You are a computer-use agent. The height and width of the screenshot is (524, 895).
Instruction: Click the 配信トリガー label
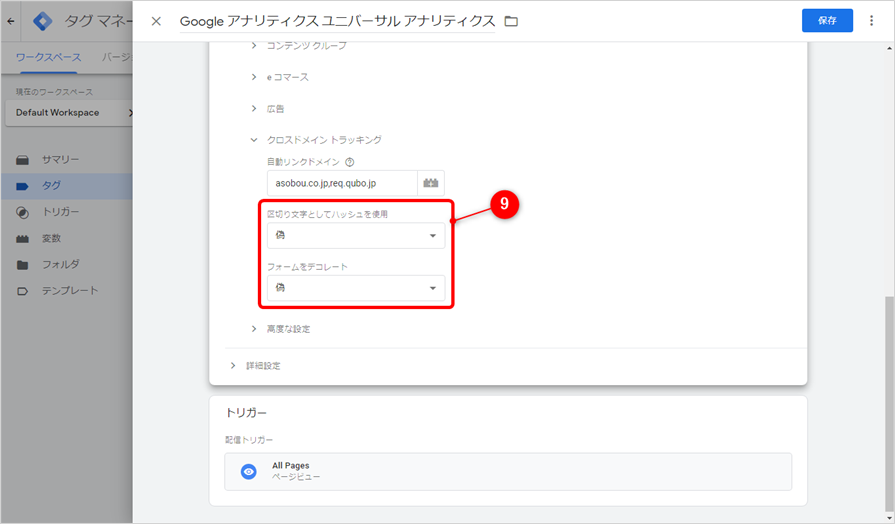pos(249,440)
